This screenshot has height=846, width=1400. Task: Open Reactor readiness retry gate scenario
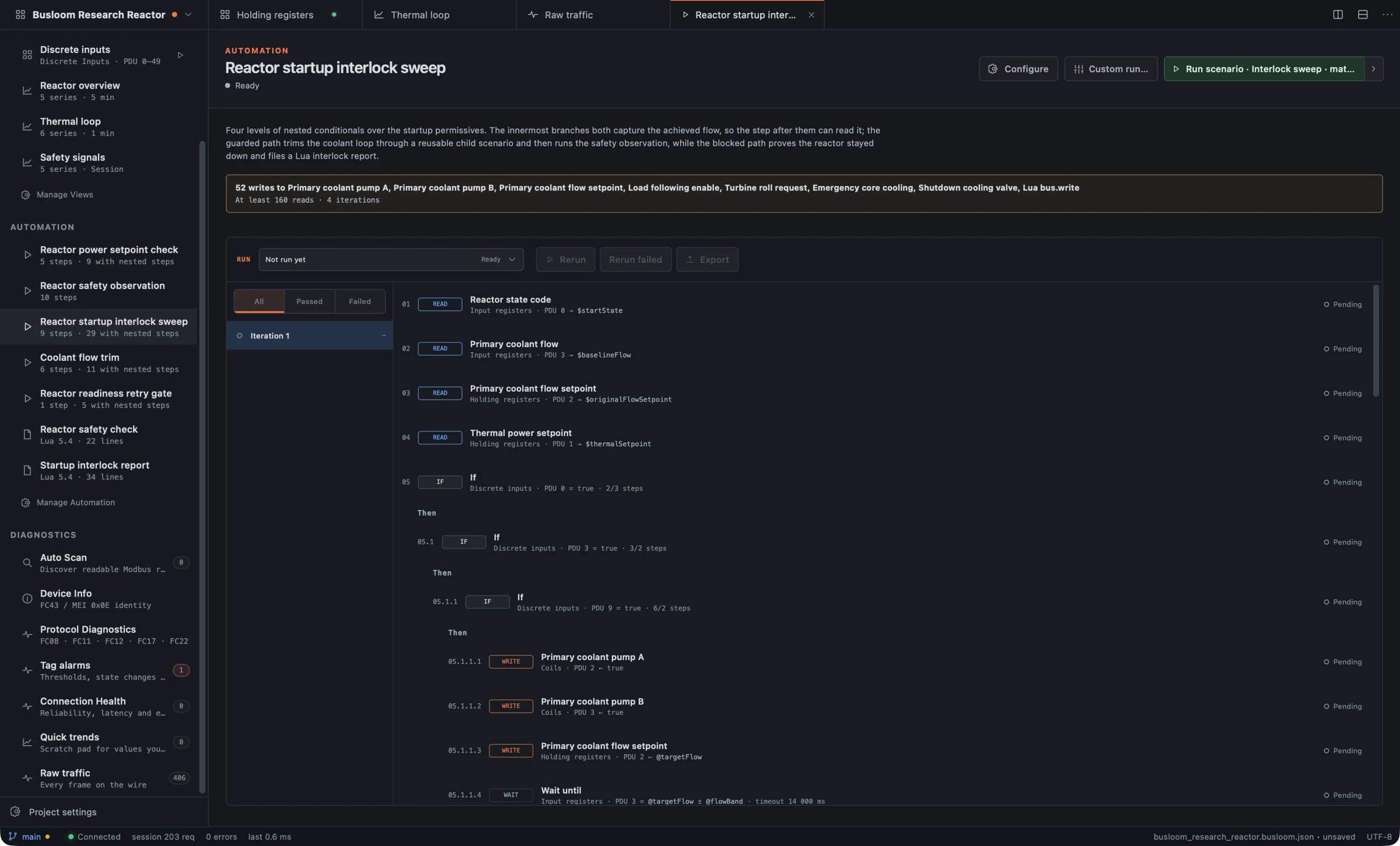(99, 399)
